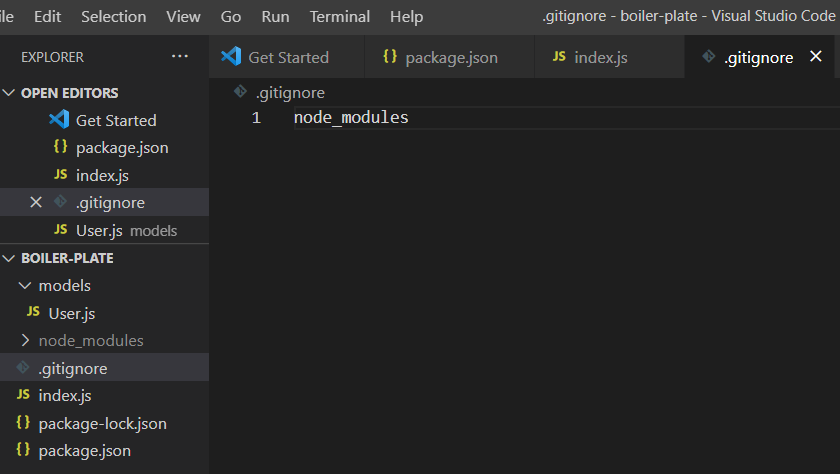
Task: Open the Run menu
Action: pos(275,17)
